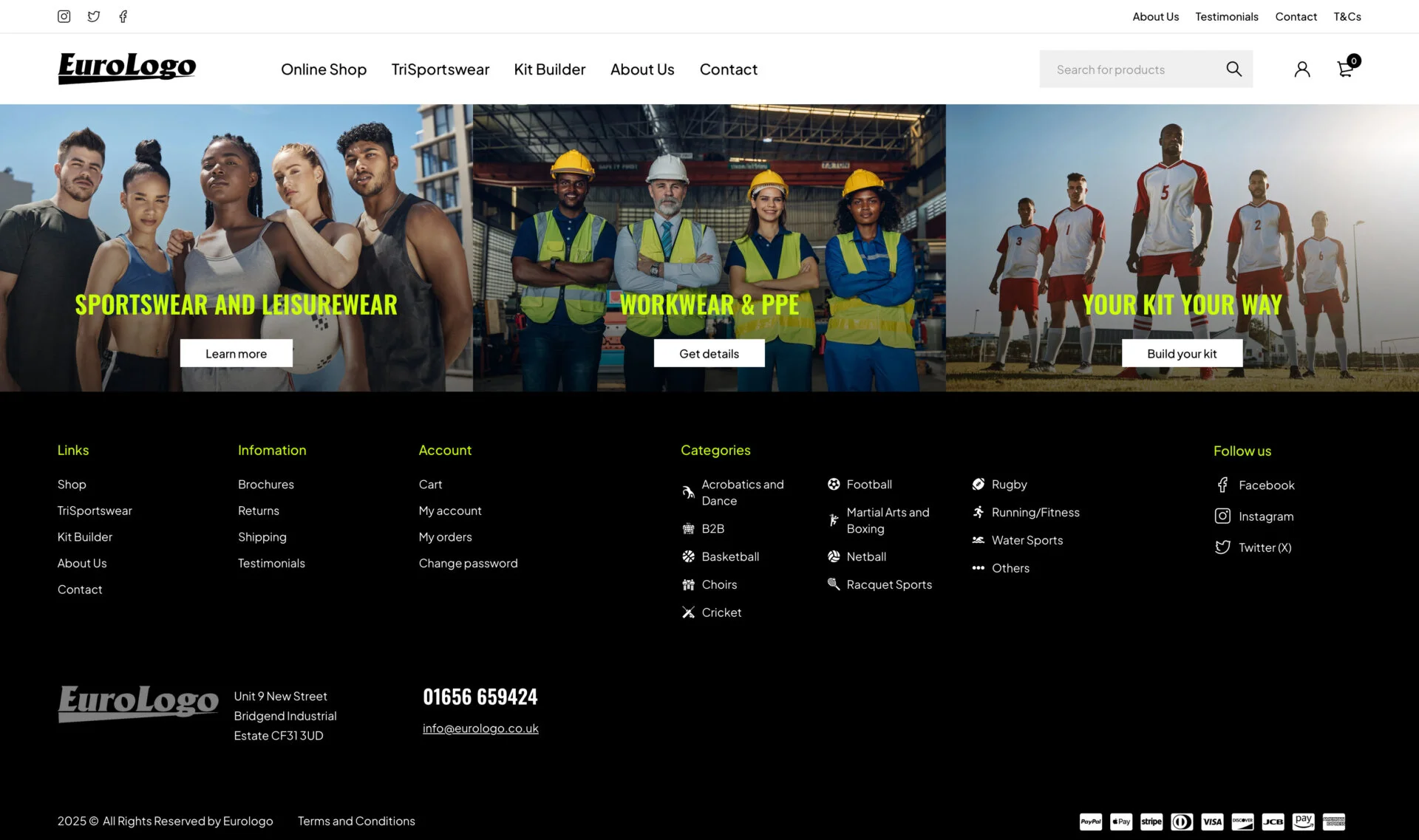Select TriSportswear in main navigation
The height and width of the screenshot is (840, 1419).
coord(440,69)
